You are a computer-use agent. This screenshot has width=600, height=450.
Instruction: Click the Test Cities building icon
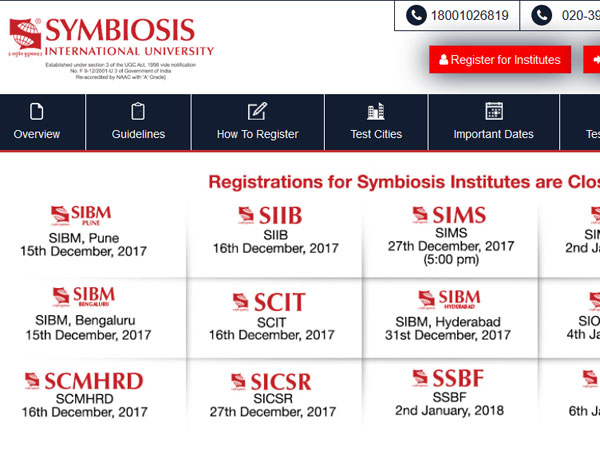pos(375,111)
